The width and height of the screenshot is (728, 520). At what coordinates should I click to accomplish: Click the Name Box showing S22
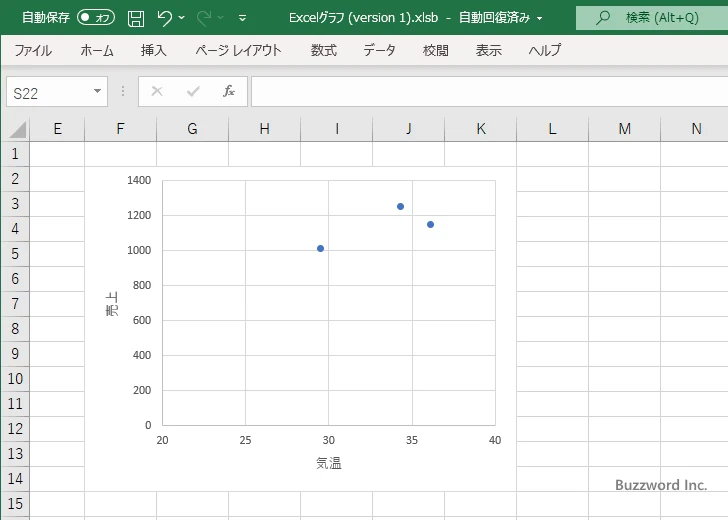click(x=48, y=92)
